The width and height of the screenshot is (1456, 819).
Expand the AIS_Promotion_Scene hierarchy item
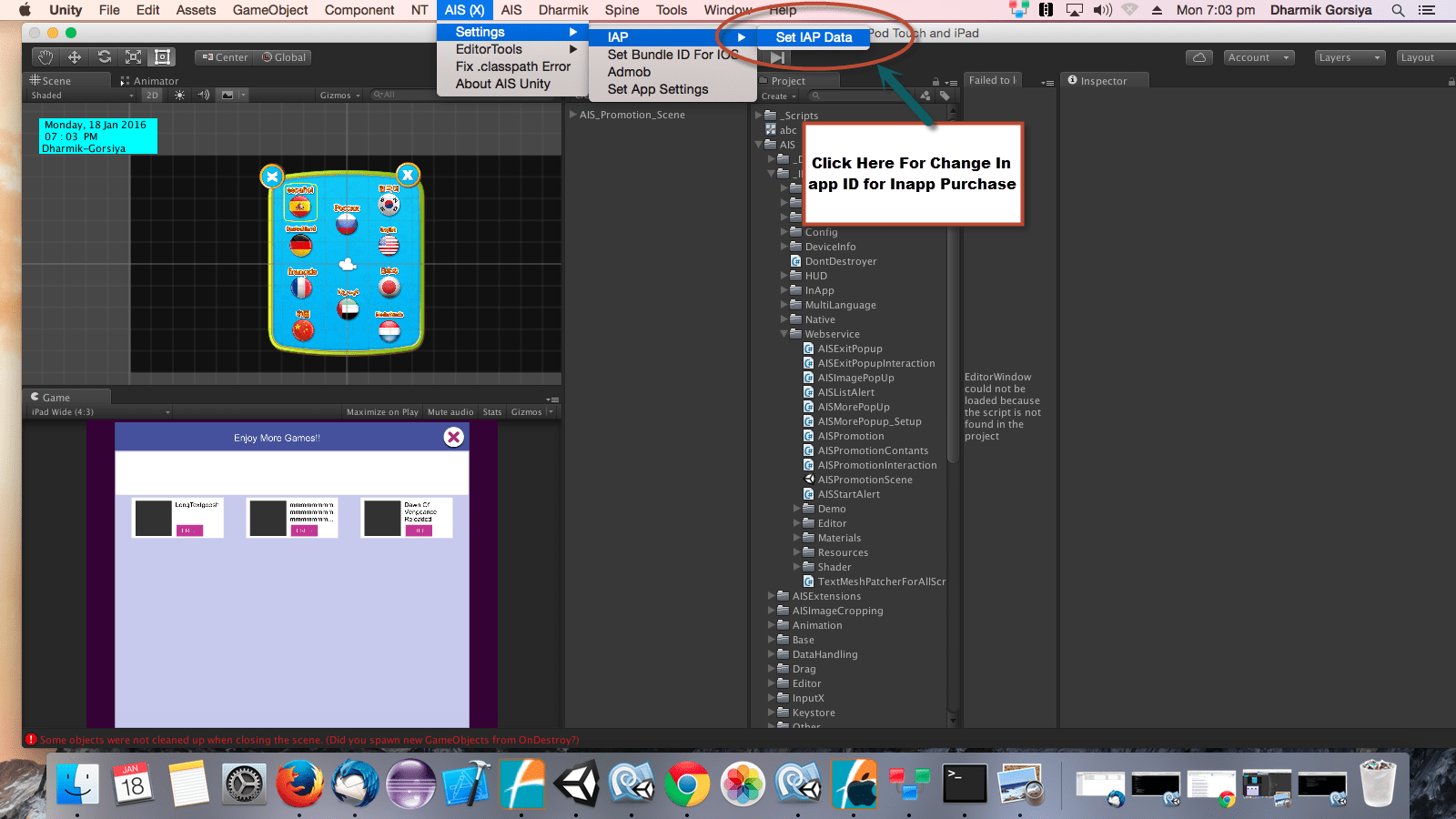click(x=572, y=115)
